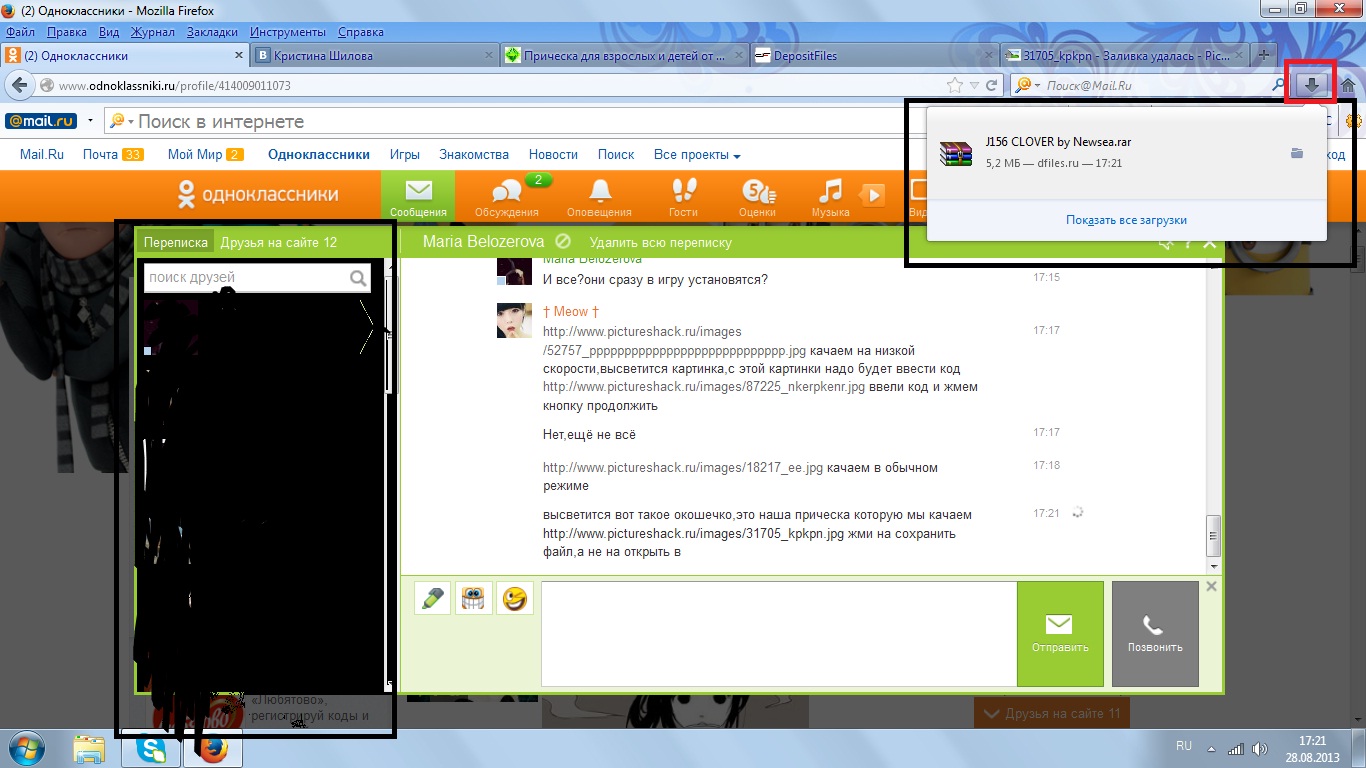The width and height of the screenshot is (1366, 768).
Task: Go back to the previous page
Action: point(21,86)
